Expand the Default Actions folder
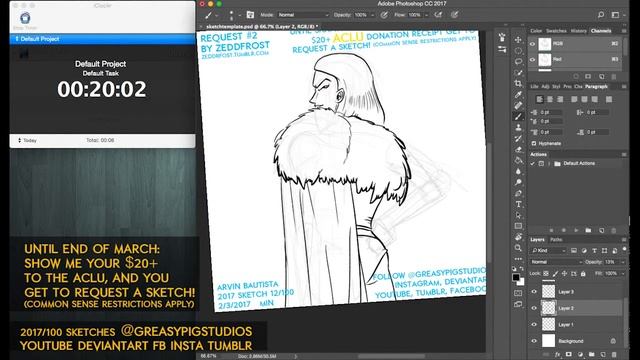This screenshot has width=640, height=360. [549, 164]
